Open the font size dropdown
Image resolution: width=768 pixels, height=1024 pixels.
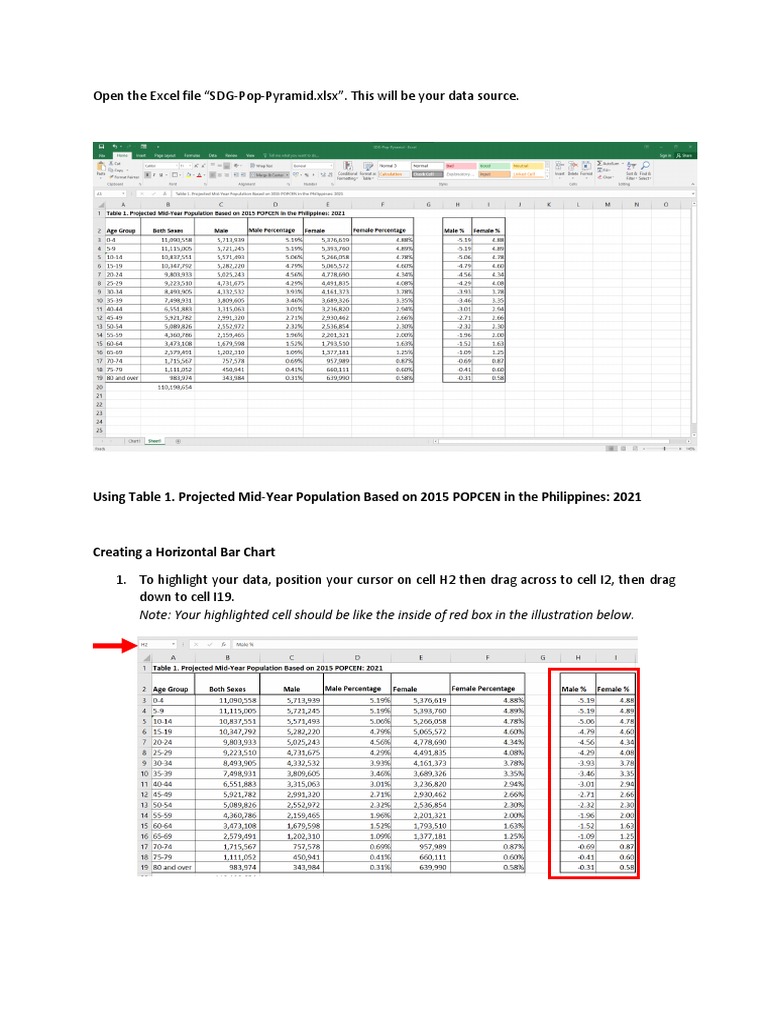tap(190, 166)
